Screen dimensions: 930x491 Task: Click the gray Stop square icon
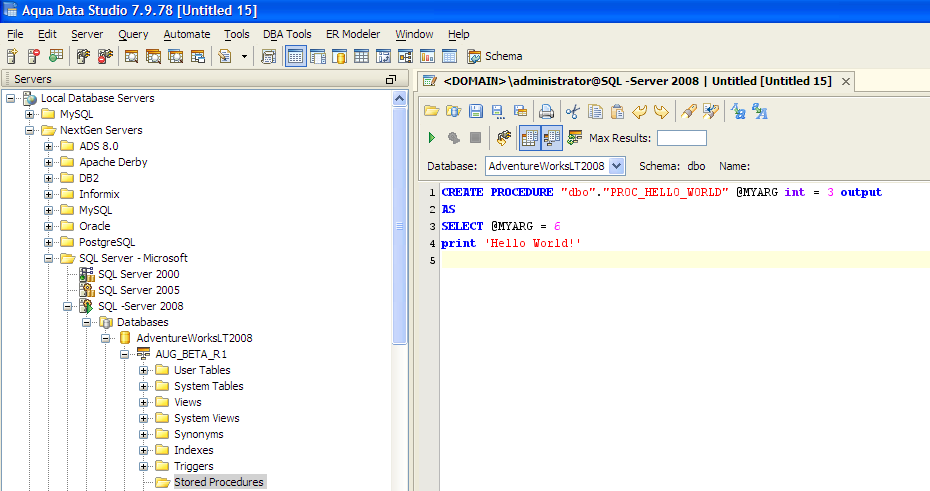tap(476, 138)
